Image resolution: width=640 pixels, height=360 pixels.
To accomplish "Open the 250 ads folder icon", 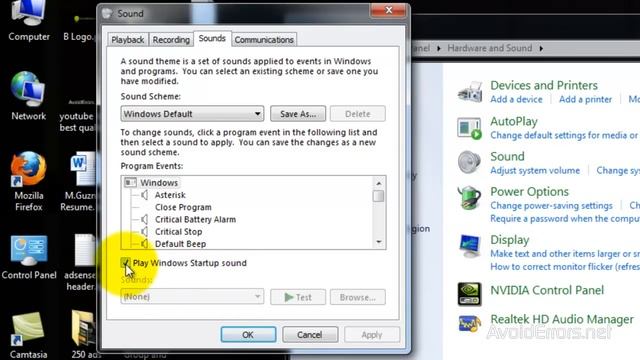I will 84,328.
